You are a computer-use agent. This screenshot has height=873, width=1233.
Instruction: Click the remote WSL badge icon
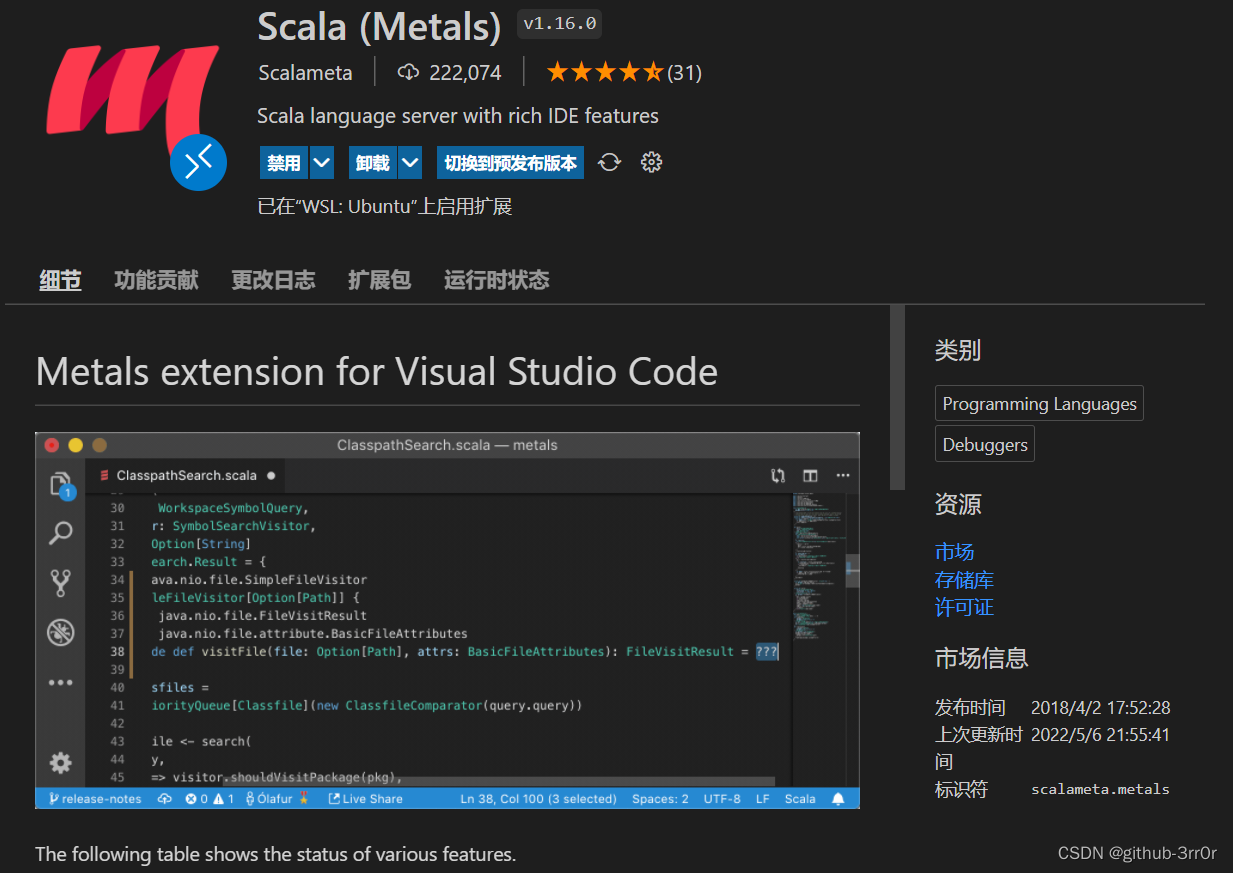tap(198, 162)
